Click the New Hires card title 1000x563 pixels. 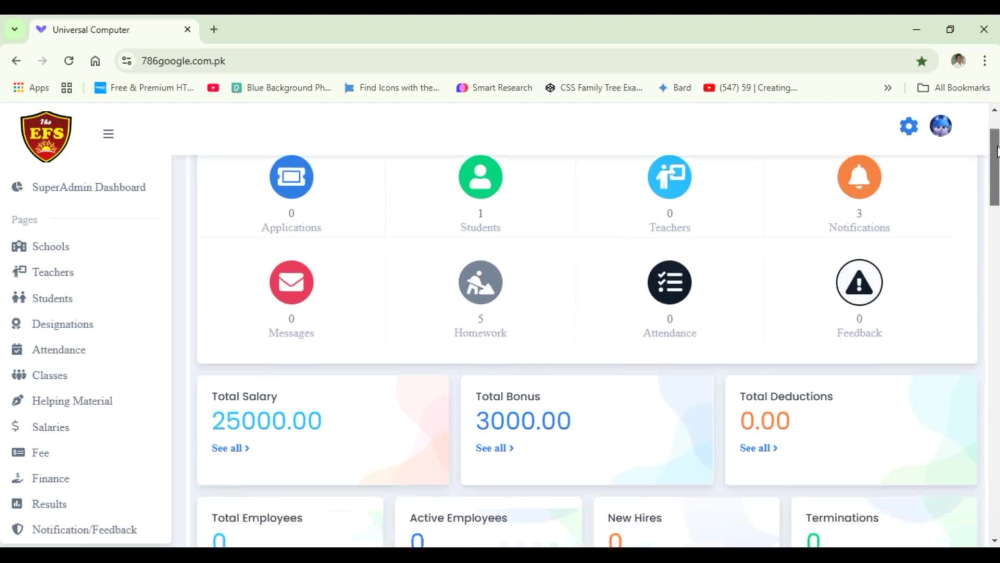(x=635, y=518)
